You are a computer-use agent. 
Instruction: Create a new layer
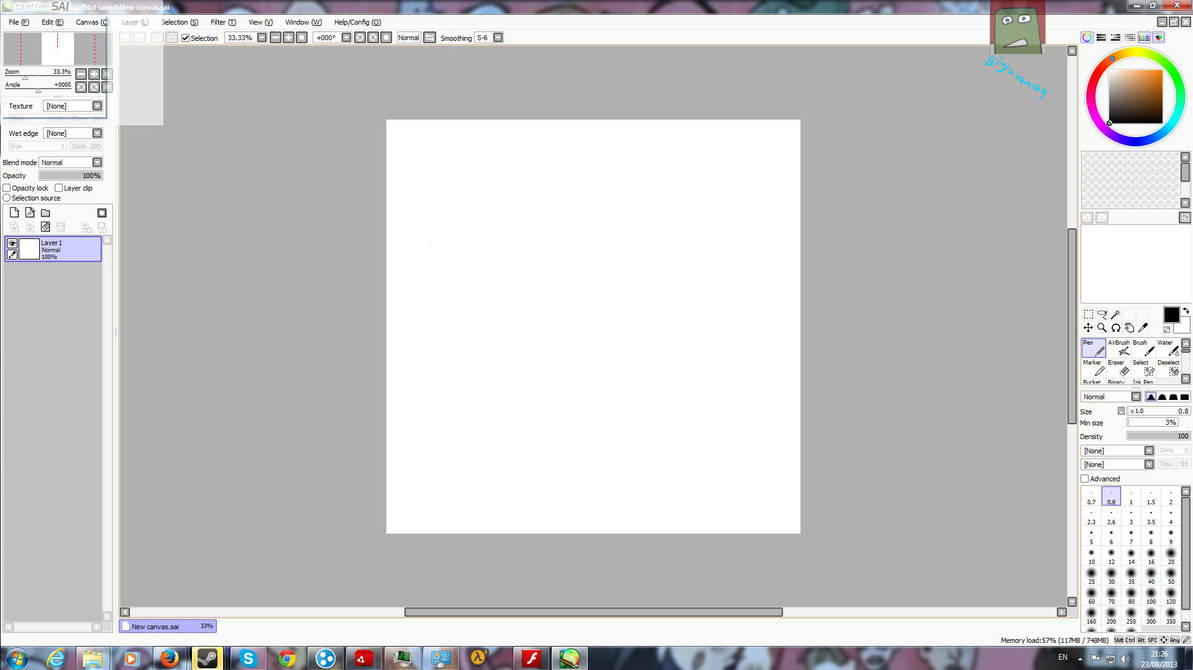point(15,212)
